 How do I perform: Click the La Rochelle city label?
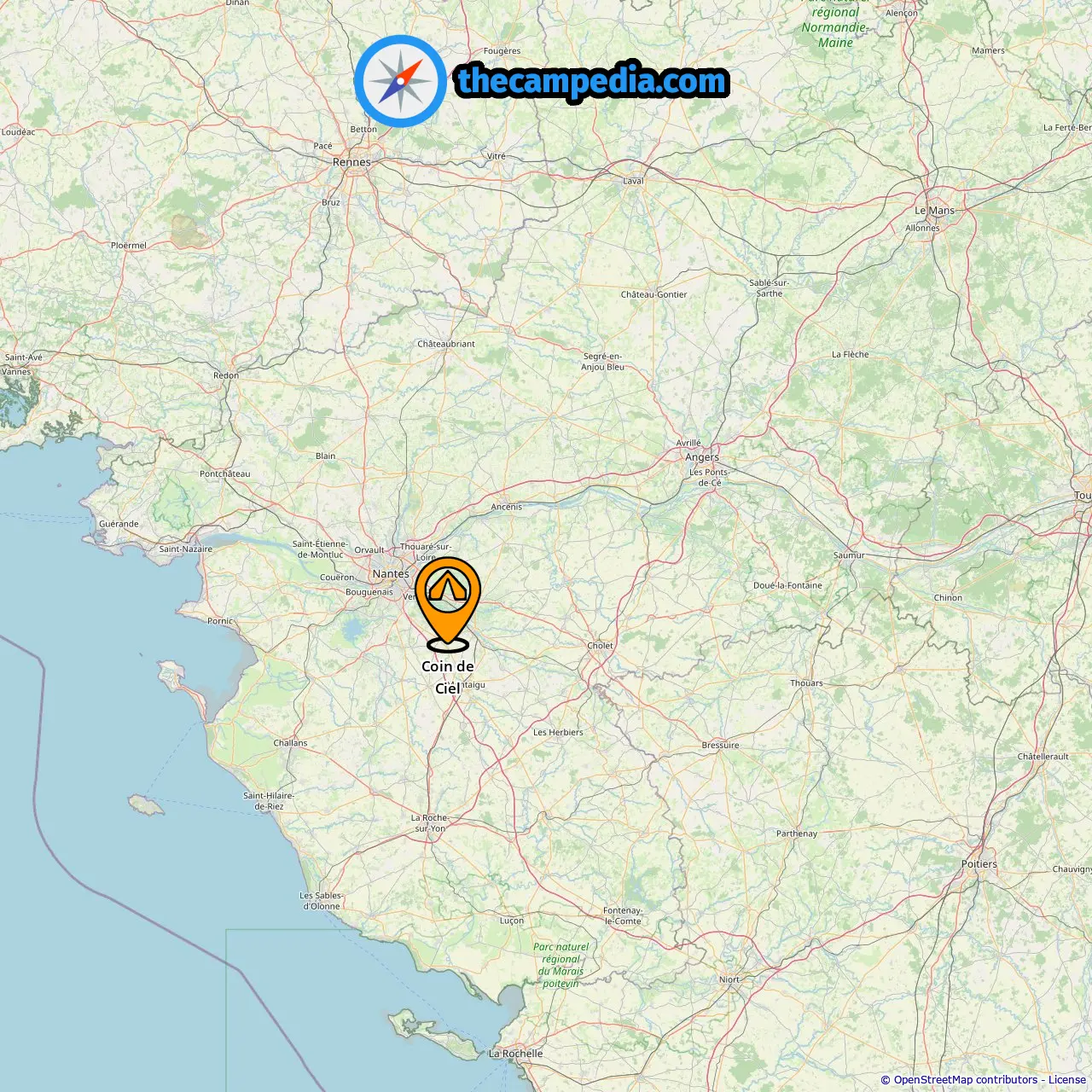tap(515, 1054)
